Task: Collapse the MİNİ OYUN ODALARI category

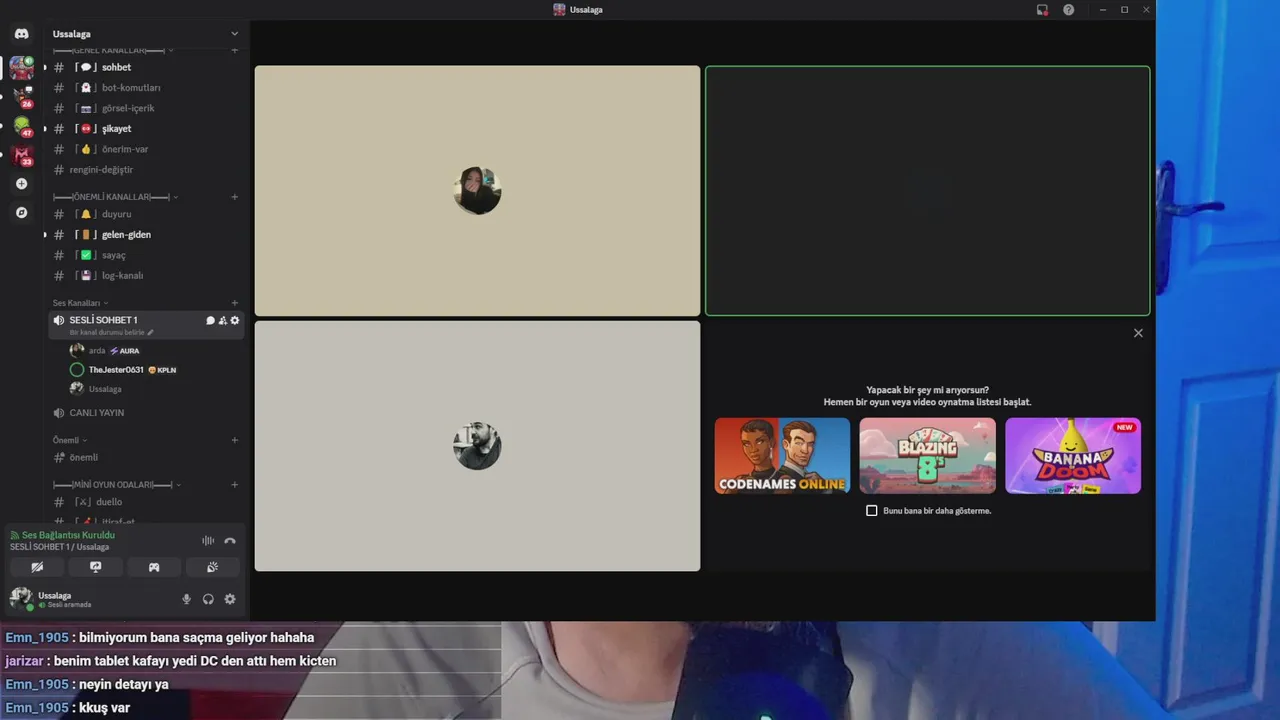Action: (x=115, y=485)
